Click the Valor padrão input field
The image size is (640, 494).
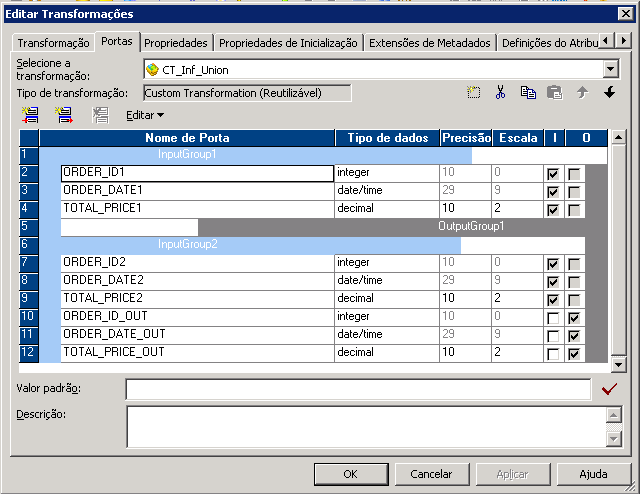358,389
